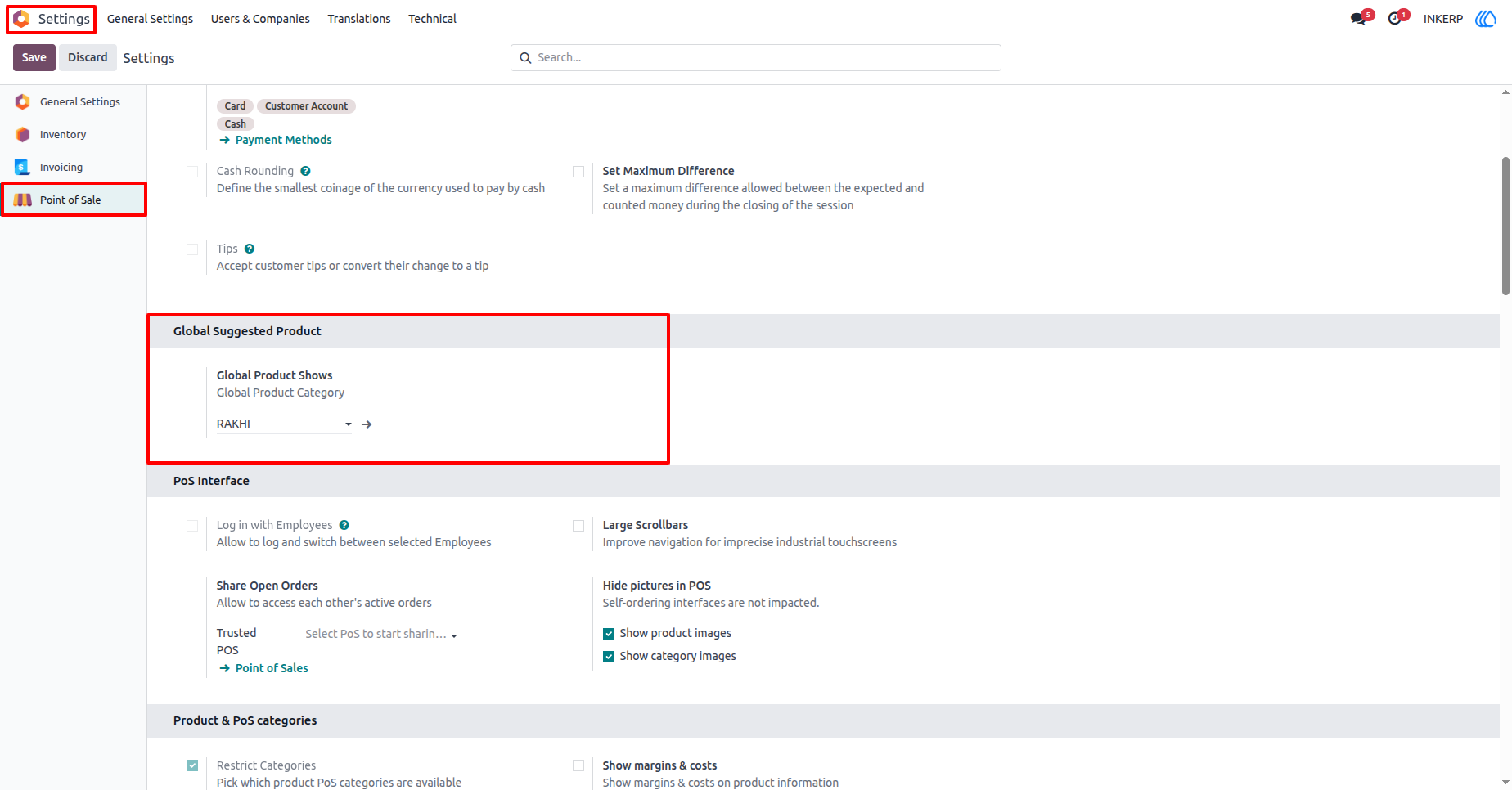Open help tooltip for Cash Rounding
Image resolution: width=1512 pixels, height=790 pixels.
point(305,172)
